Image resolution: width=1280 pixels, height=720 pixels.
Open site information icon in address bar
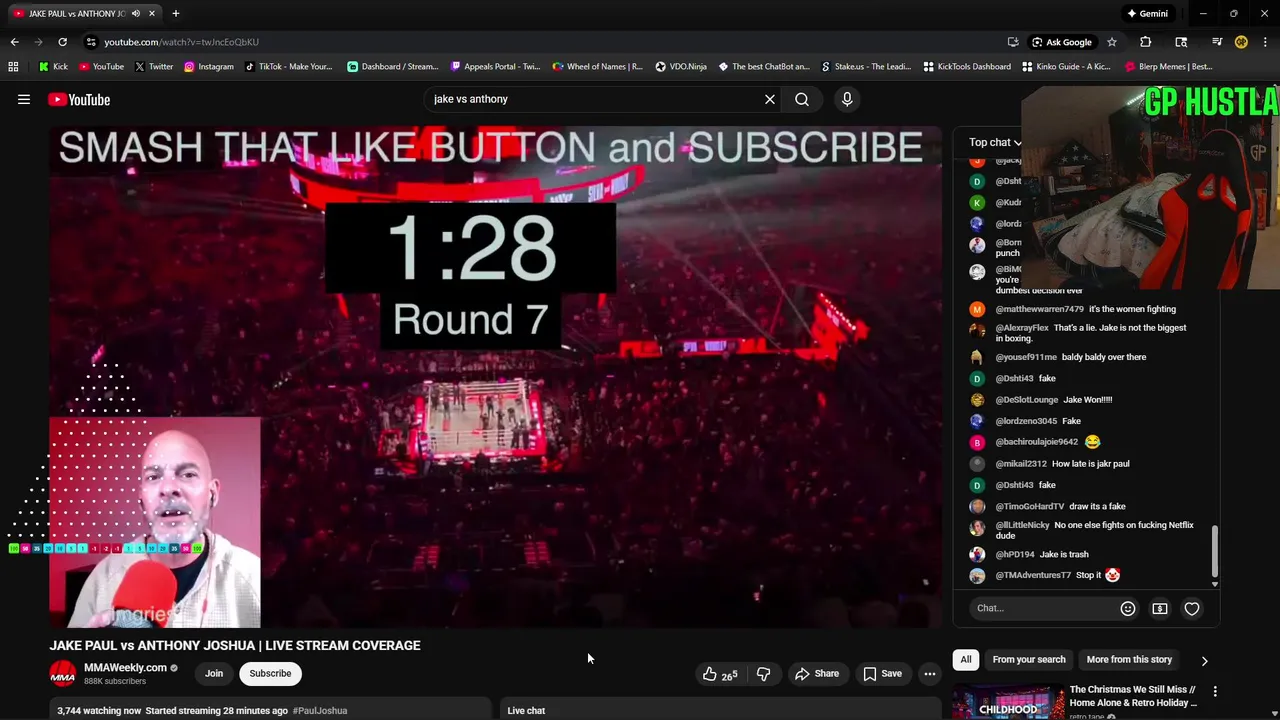pyautogui.click(x=91, y=42)
